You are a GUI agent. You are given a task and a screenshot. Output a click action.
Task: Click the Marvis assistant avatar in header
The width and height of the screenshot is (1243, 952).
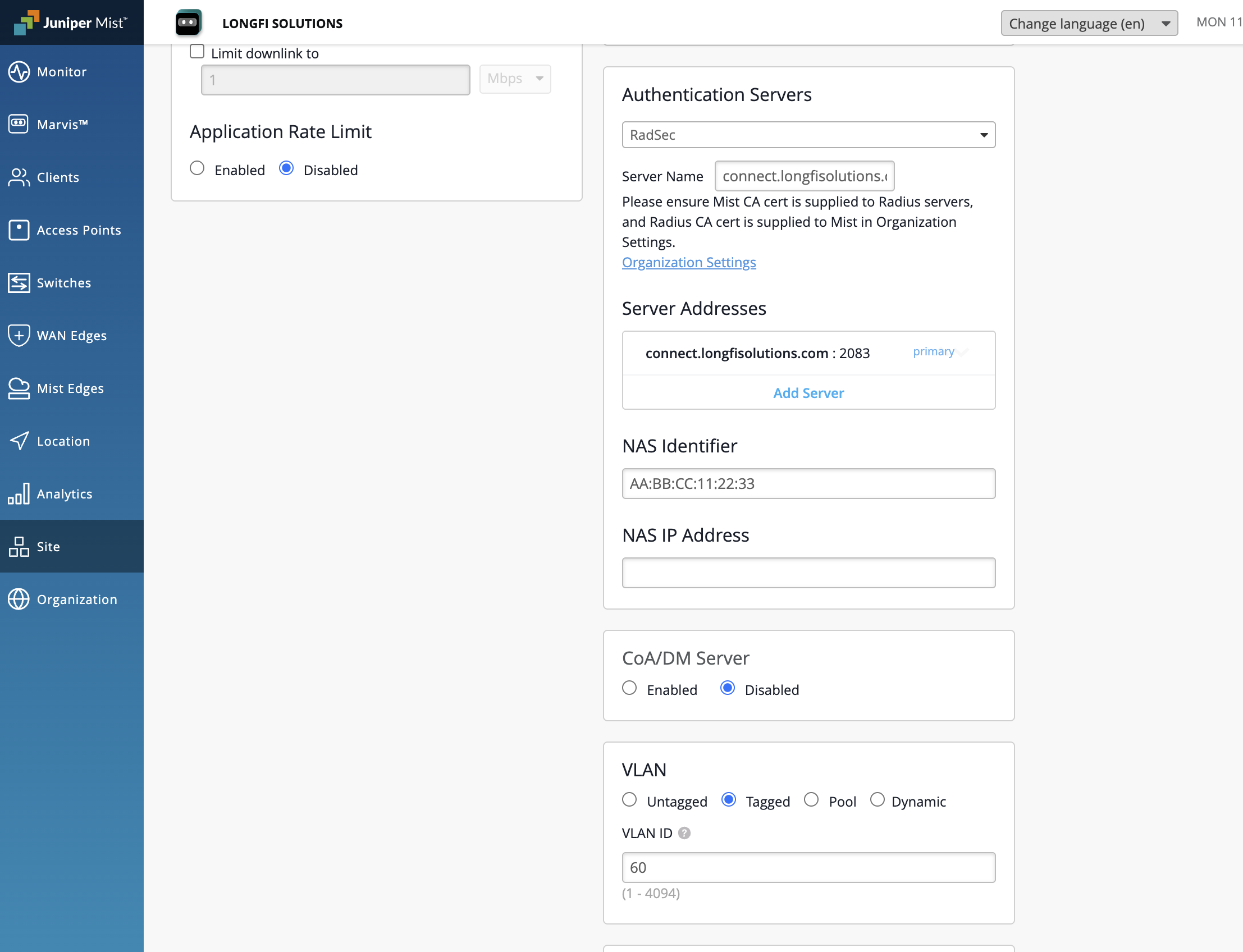189,22
